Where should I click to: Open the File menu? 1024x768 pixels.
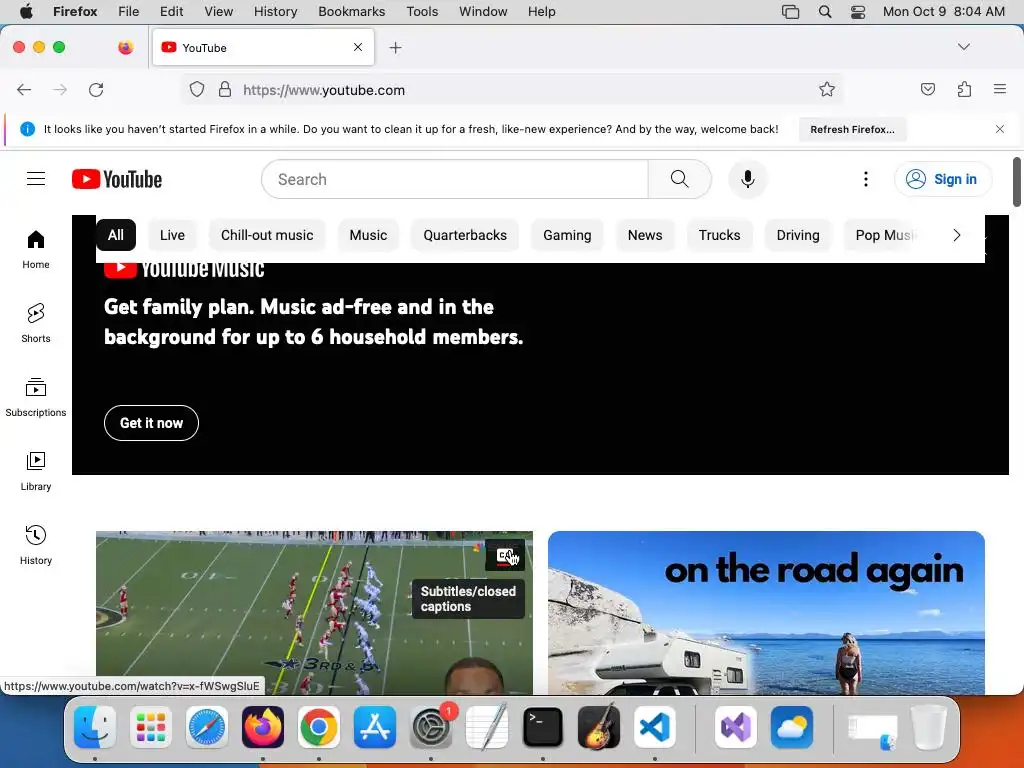(129, 11)
